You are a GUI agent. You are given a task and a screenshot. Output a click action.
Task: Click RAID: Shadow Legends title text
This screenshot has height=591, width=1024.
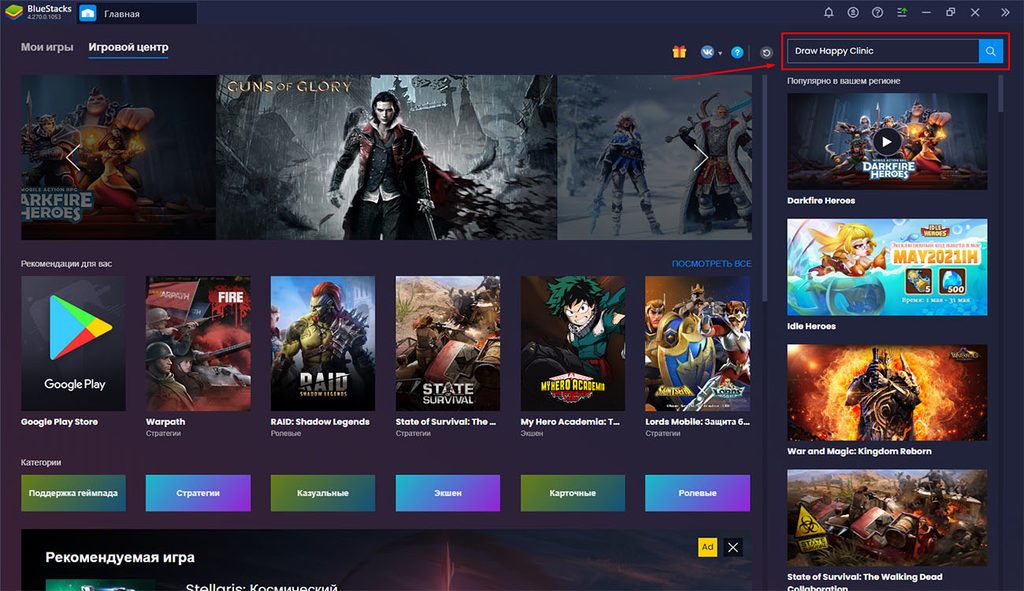click(320, 422)
